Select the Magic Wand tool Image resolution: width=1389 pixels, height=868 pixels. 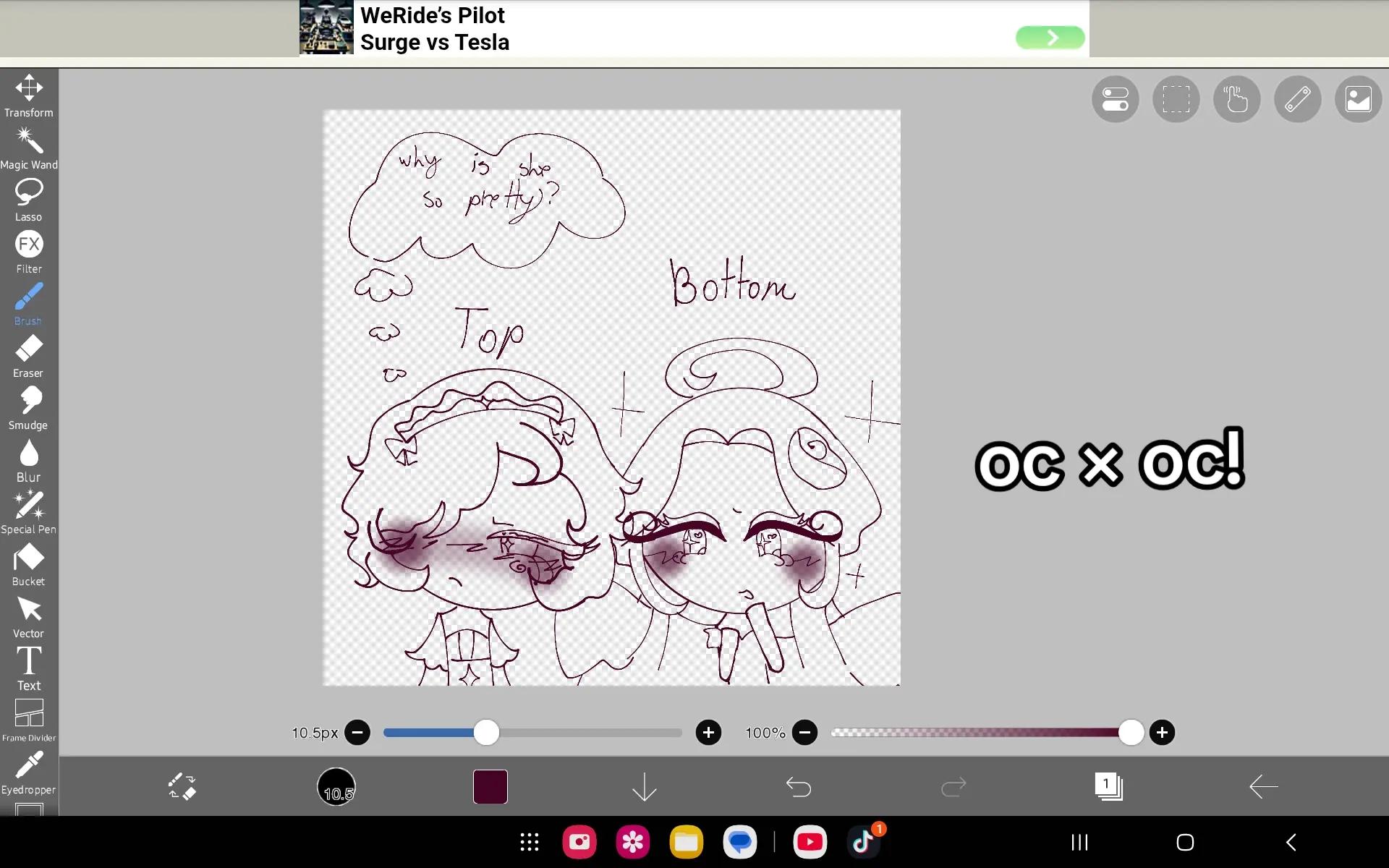29,148
